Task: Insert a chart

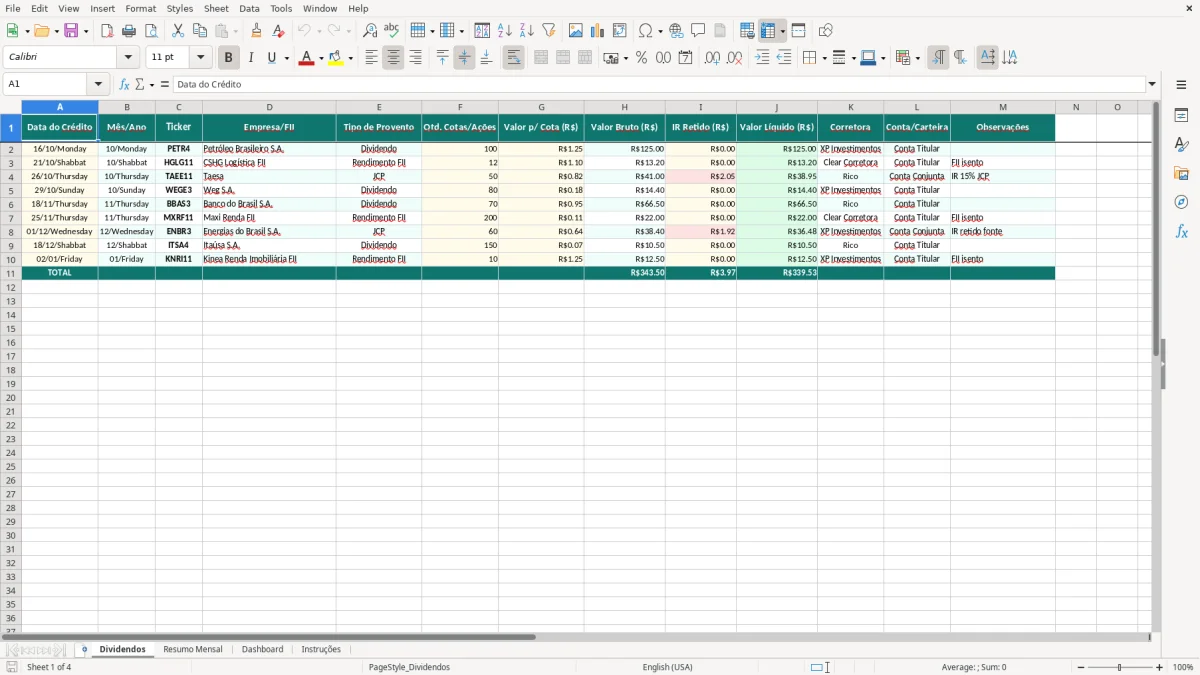Action: pos(598,31)
